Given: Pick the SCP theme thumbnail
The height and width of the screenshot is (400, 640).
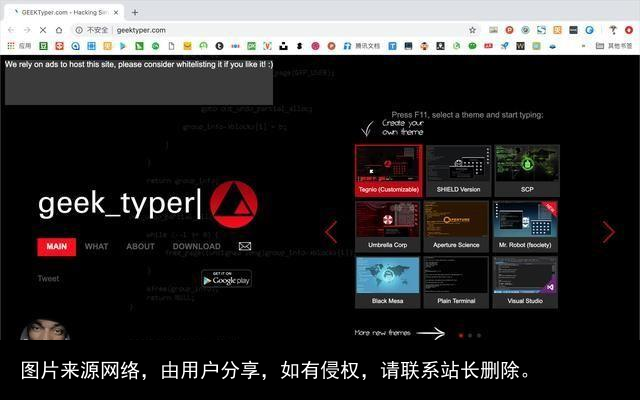Looking at the screenshot, I should (527, 171).
